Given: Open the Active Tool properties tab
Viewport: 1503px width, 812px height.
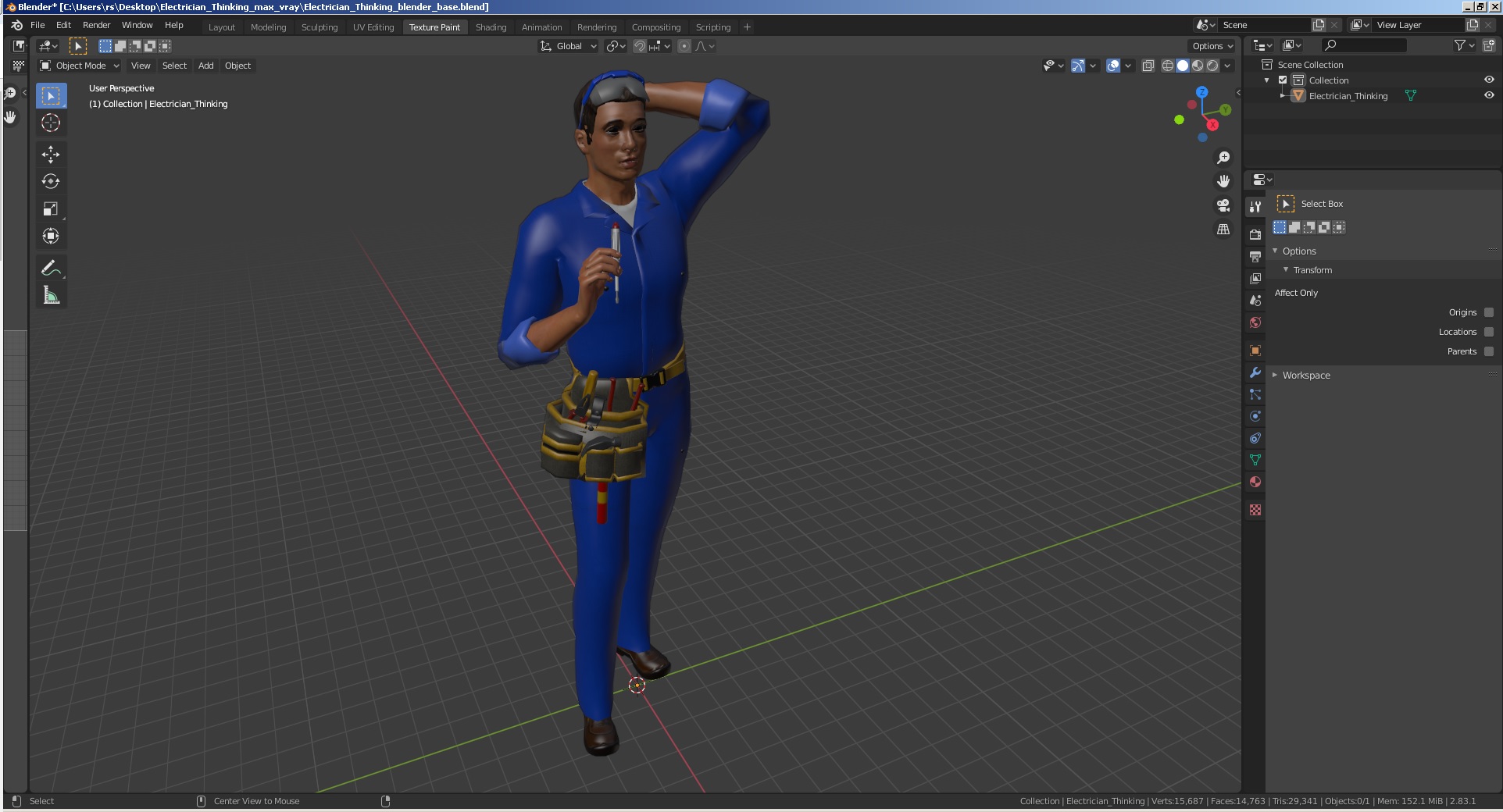Looking at the screenshot, I should (x=1255, y=207).
